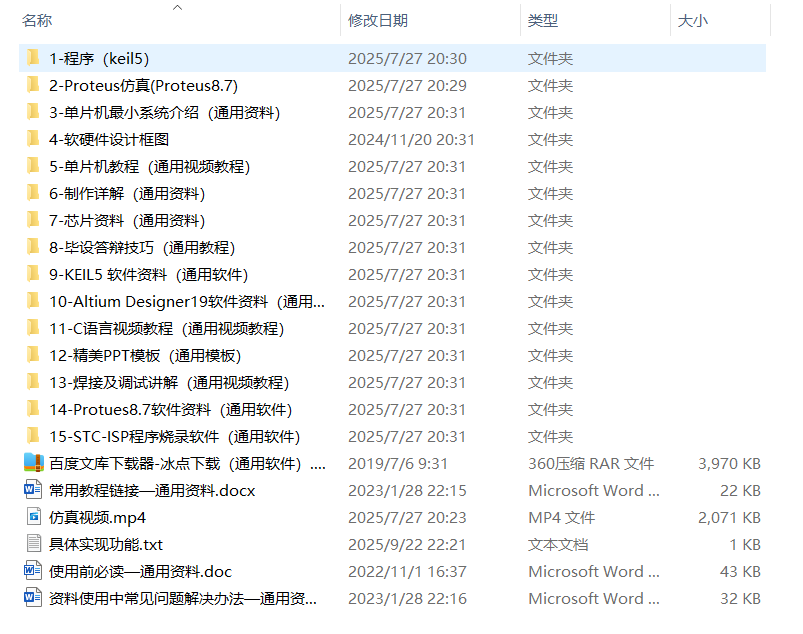803x634 pixels.
Task: Select the file name 仿真视频.mp4
Action: tap(97, 518)
